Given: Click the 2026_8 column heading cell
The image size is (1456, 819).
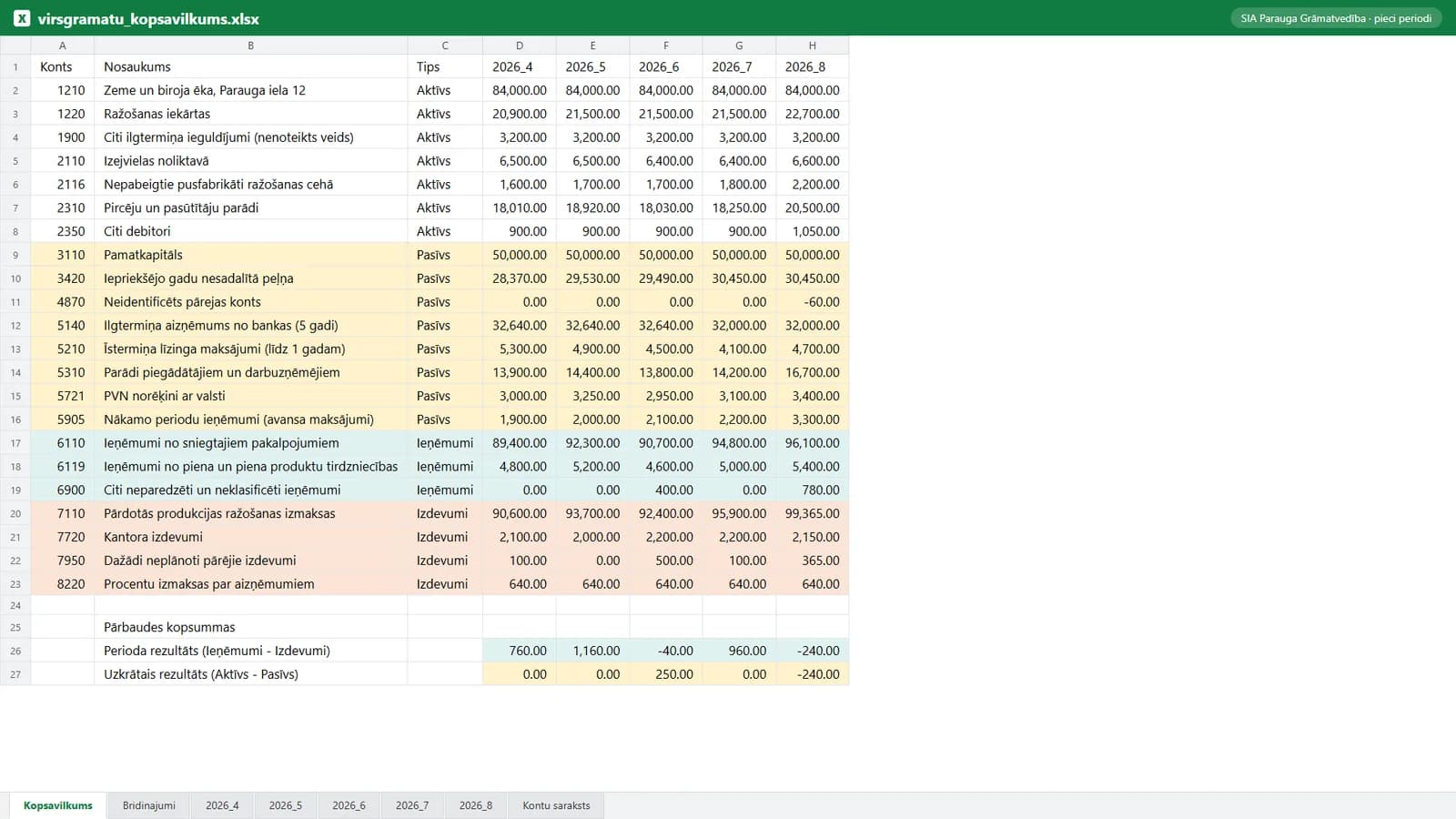Looking at the screenshot, I should pos(813,66).
